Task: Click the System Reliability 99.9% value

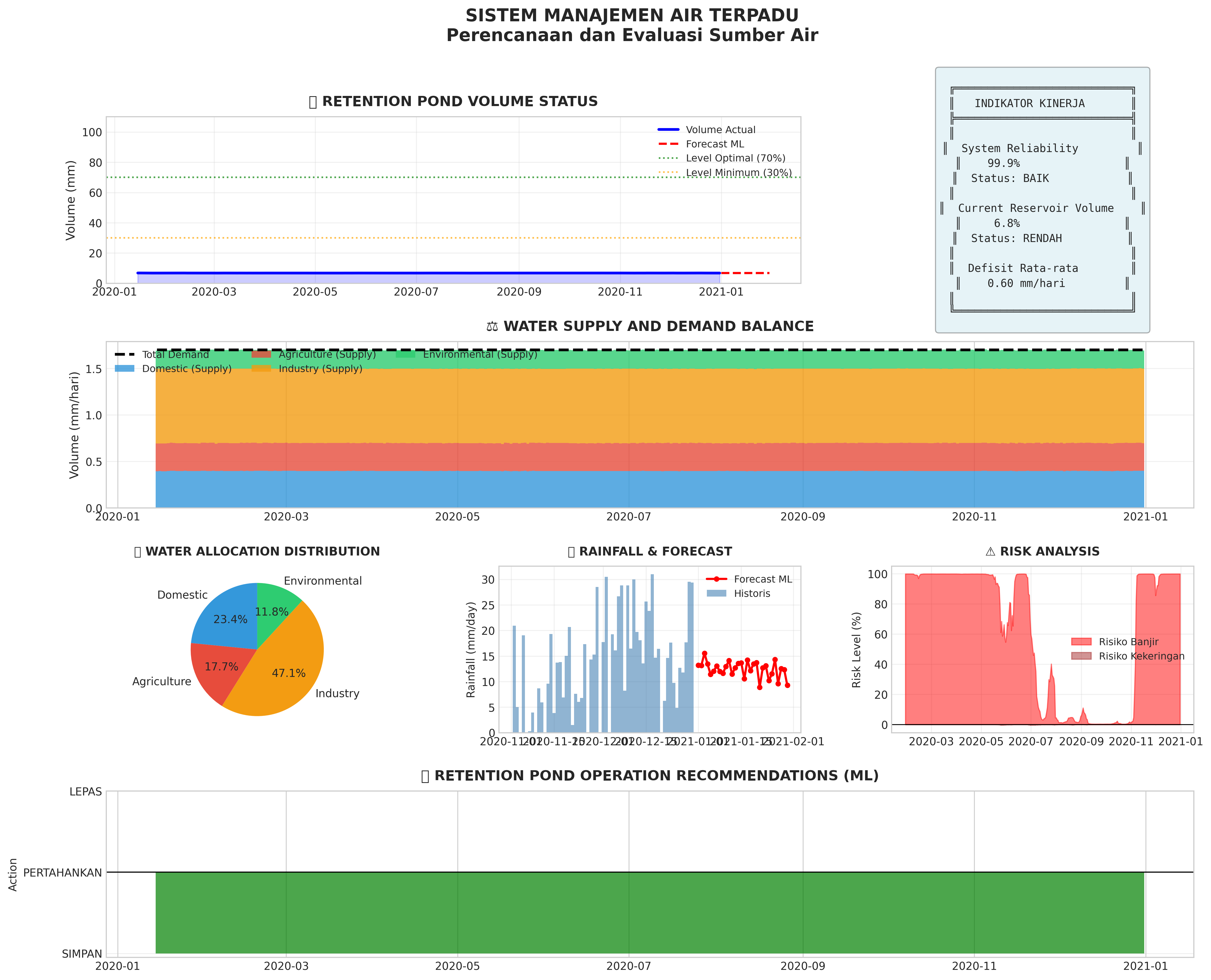Action: (1003, 163)
